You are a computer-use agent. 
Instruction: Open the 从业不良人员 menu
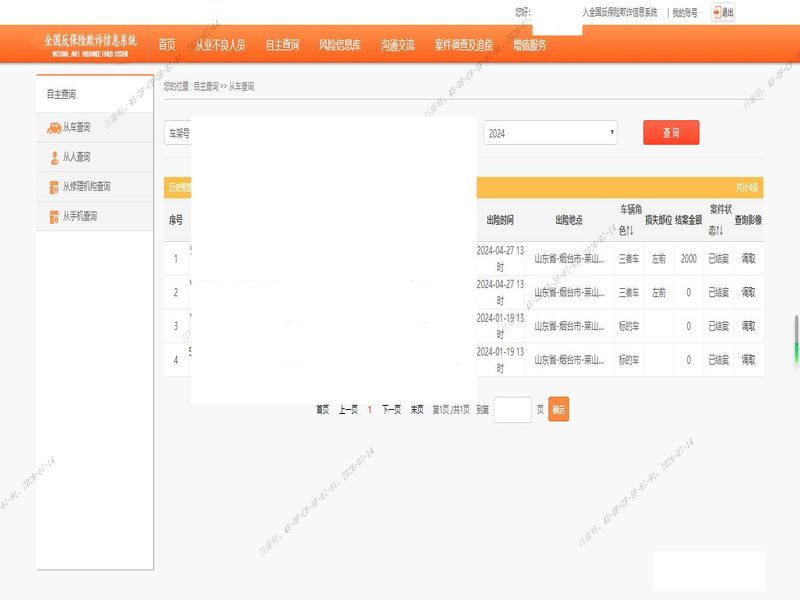click(x=220, y=45)
